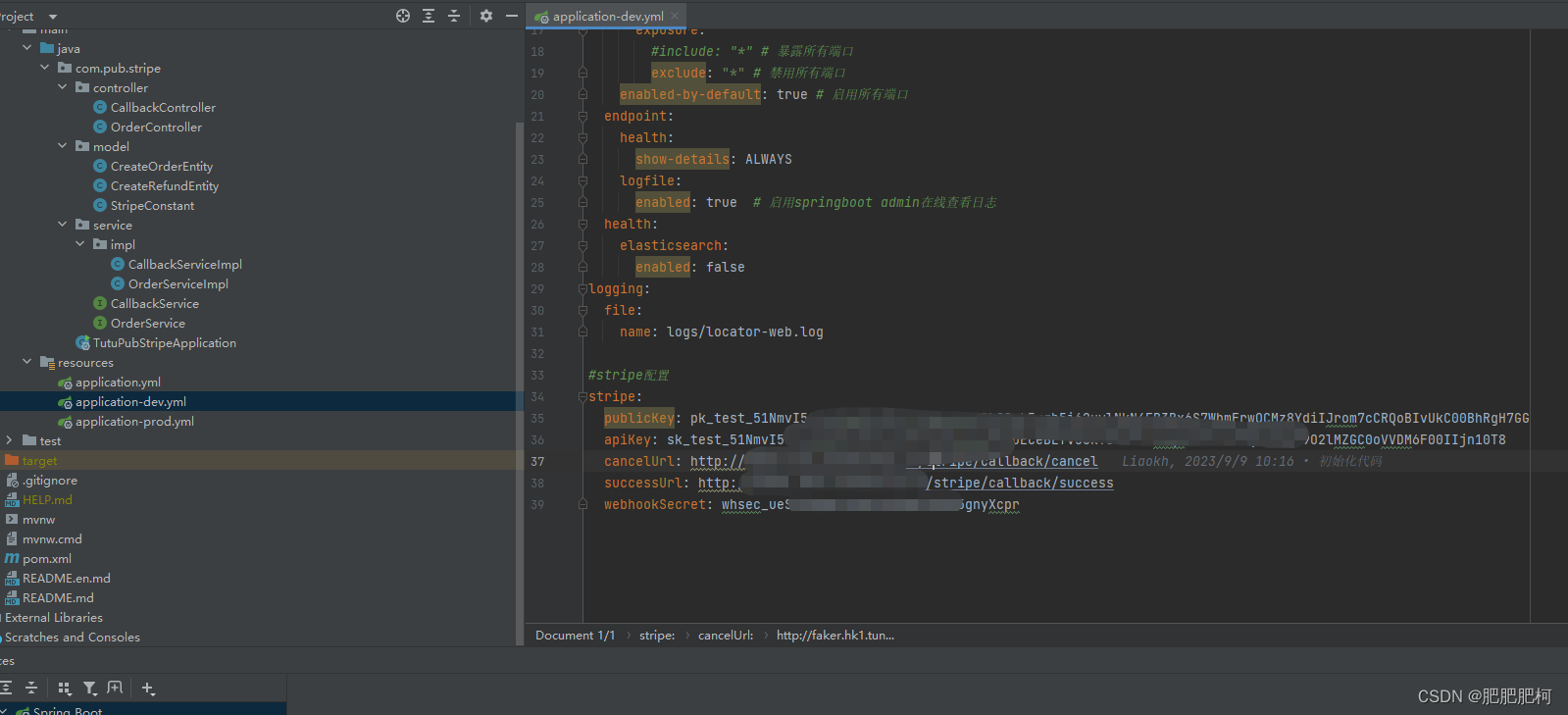This screenshot has height=715, width=1568.
Task: Collapse the Spring Boot services node
Action: point(4,711)
